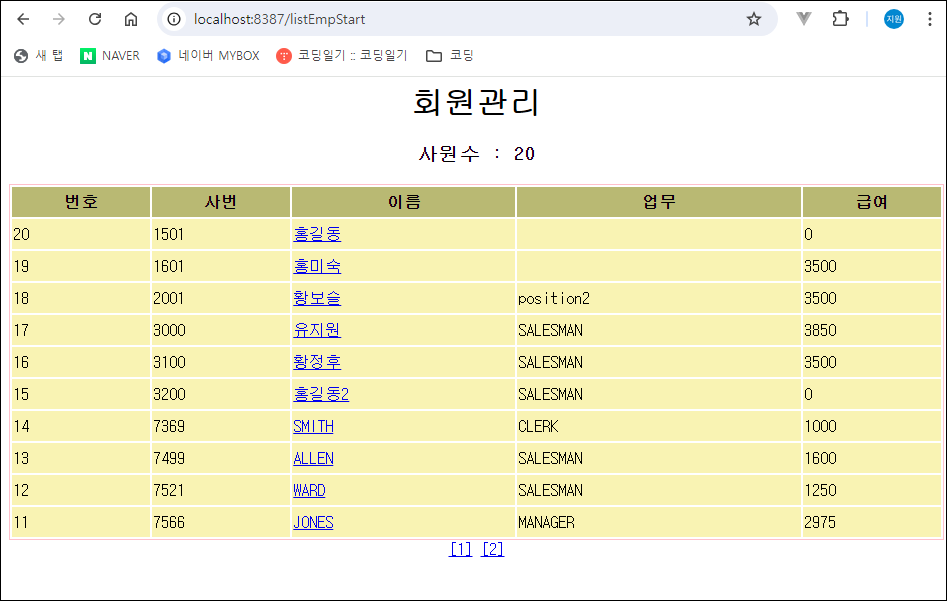Click the 이름 column header
The width and height of the screenshot is (947, 601).
coord(403,202)
